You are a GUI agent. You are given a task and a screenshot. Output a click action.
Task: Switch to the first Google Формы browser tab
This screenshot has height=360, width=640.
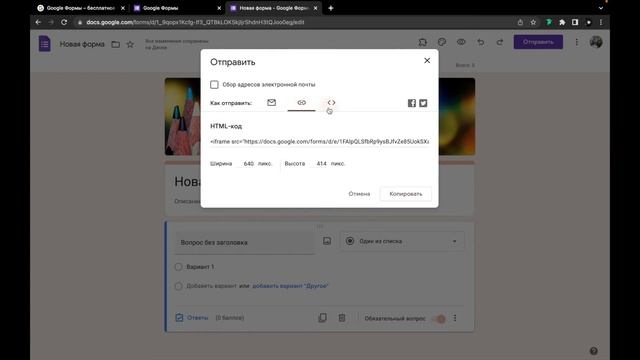pyautogui.click(x=81, y=8)
